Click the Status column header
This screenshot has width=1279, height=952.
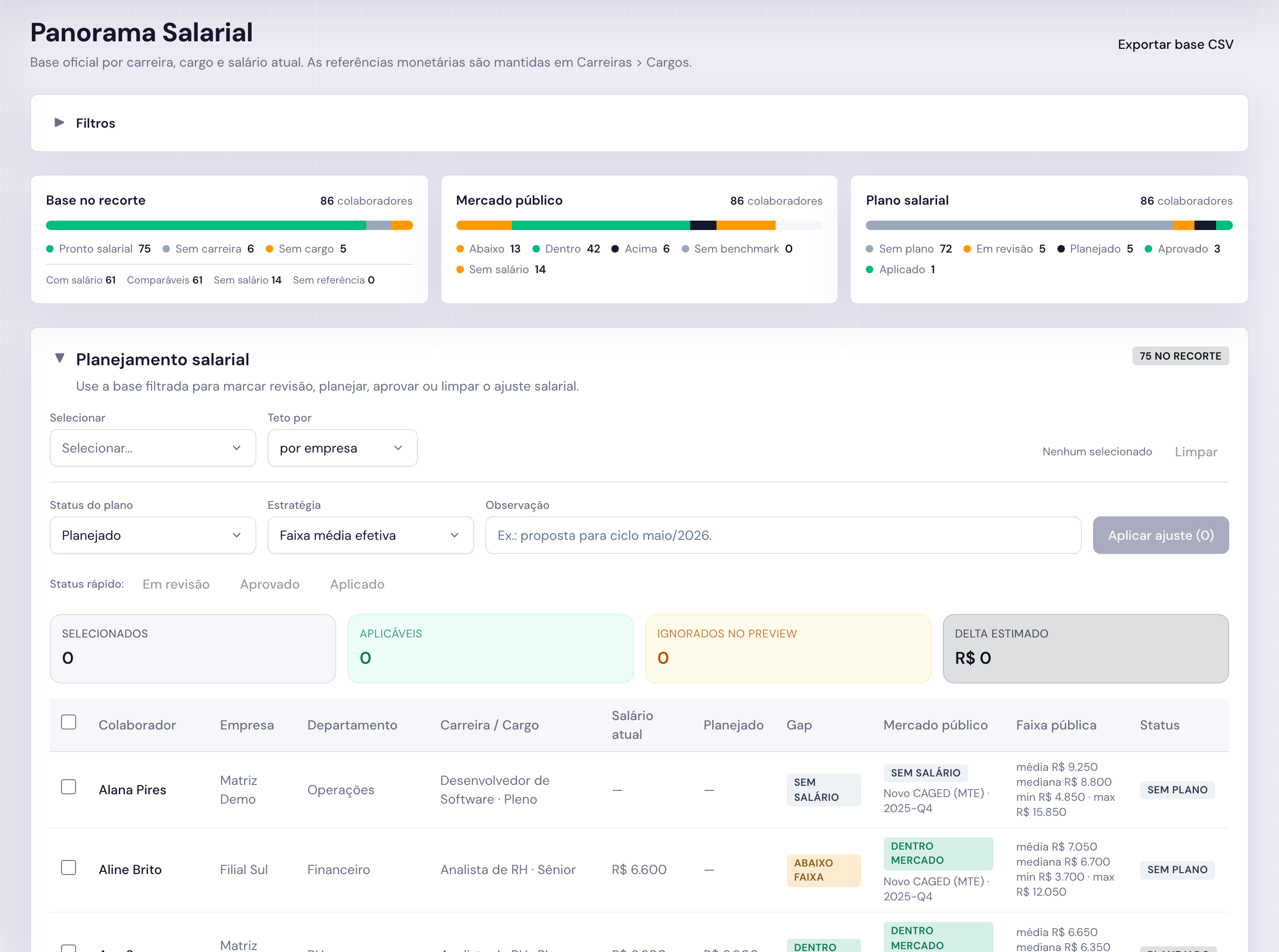tap(1160, 725)
